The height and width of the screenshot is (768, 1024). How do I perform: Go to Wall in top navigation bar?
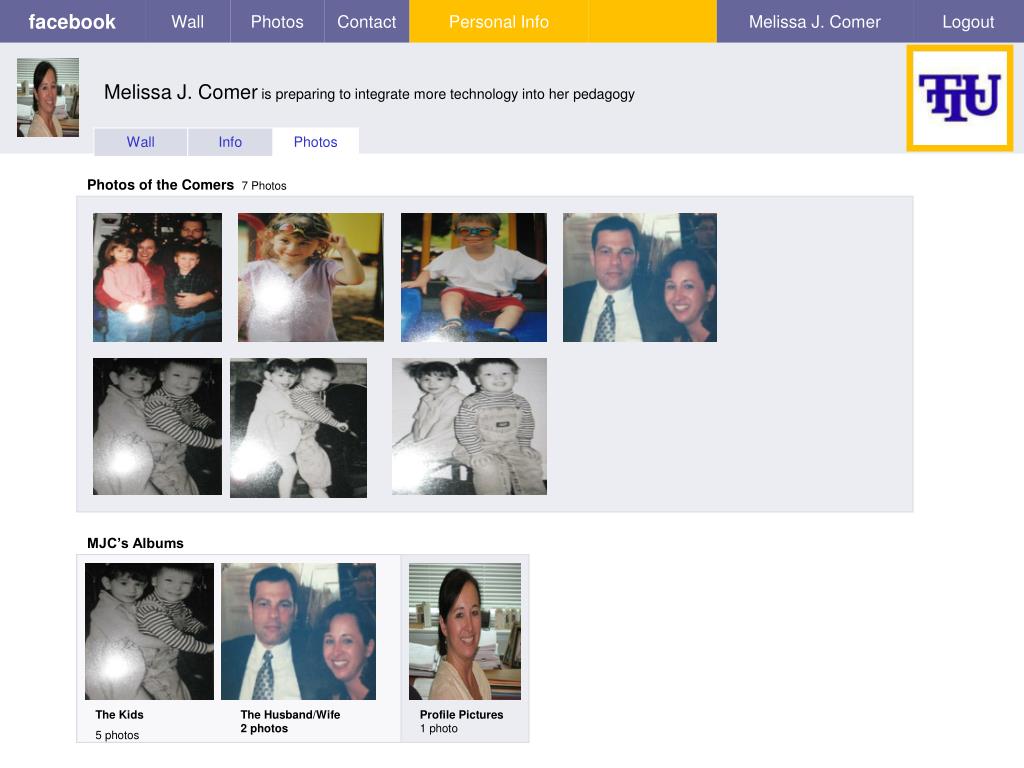pos(187,22)
